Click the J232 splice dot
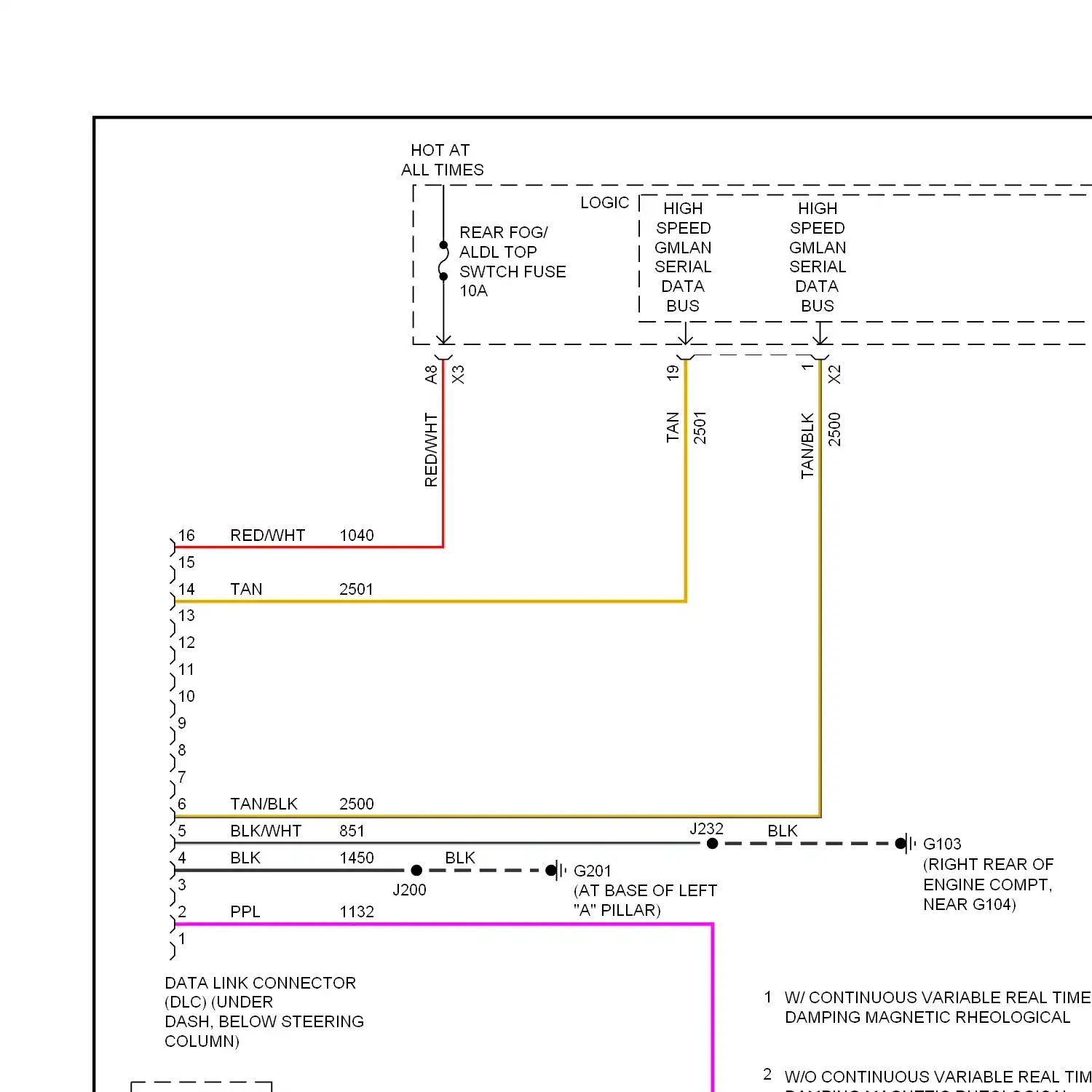The height and width of the screenshot is (1092, 1092). [713, 844]
